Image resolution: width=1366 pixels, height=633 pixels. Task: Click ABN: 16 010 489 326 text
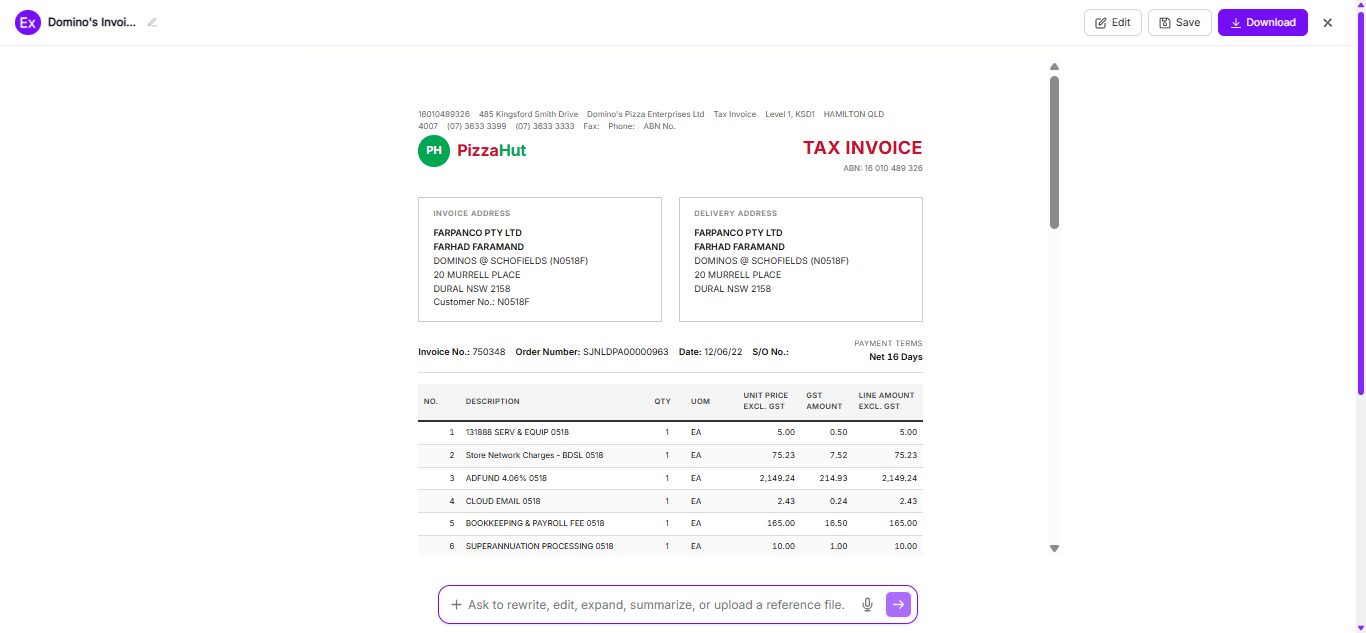pos(883,168)
